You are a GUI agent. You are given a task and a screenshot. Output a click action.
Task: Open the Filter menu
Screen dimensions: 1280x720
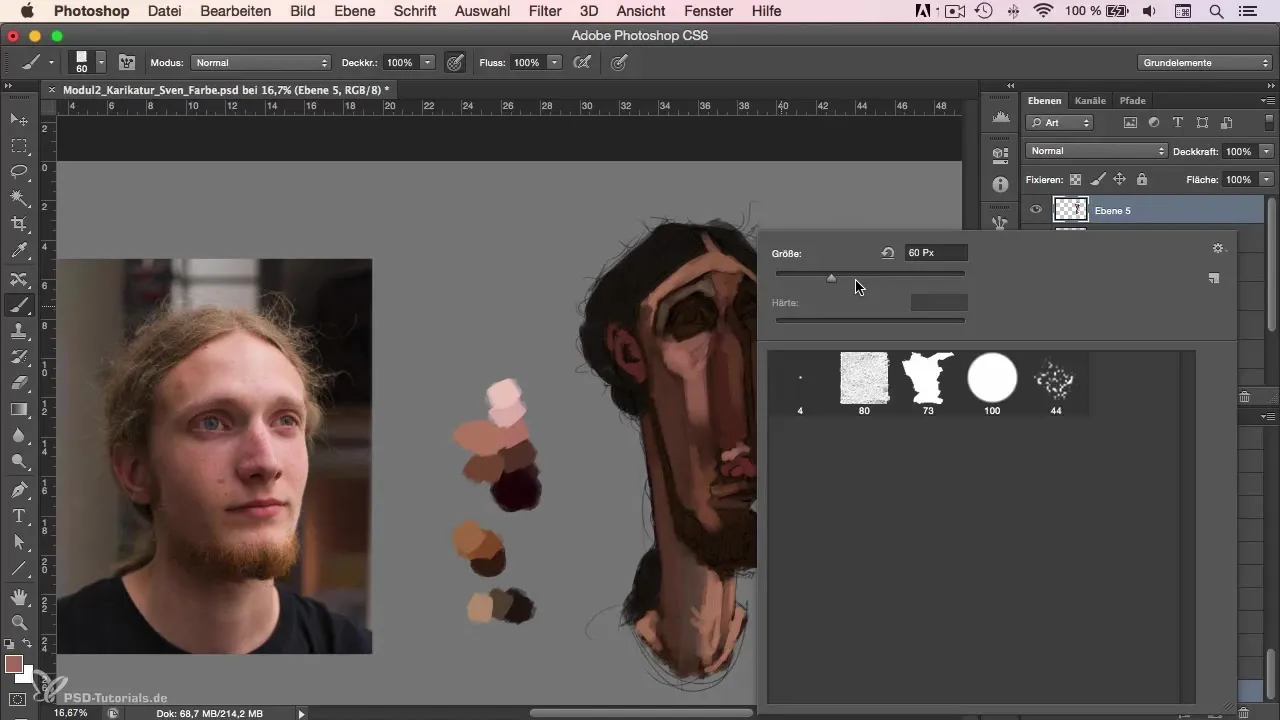click(544, 11)
